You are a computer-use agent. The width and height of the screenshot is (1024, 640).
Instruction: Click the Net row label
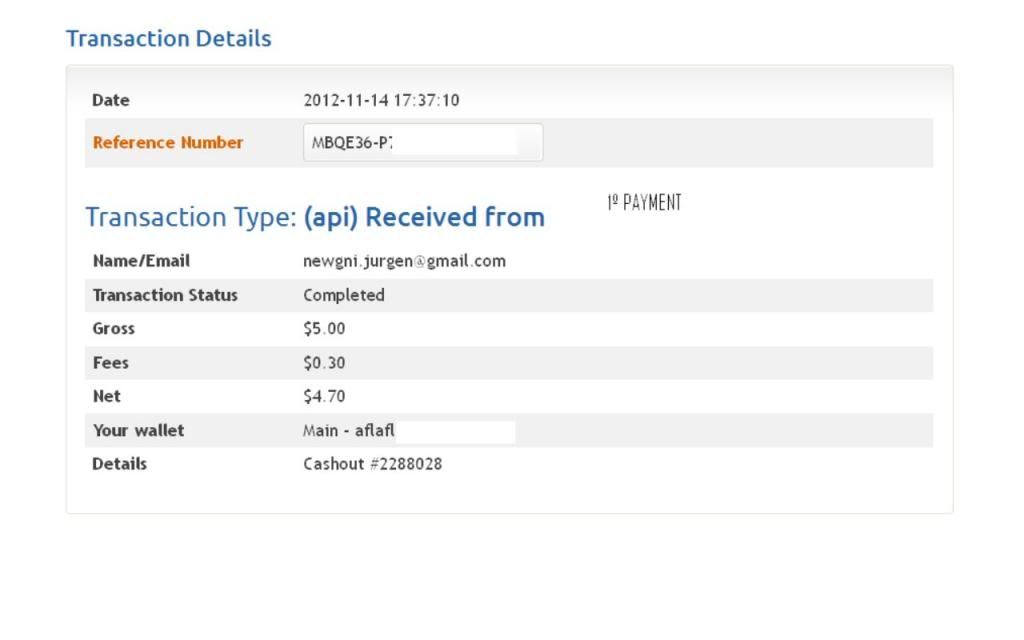click(x=106, y=396)
